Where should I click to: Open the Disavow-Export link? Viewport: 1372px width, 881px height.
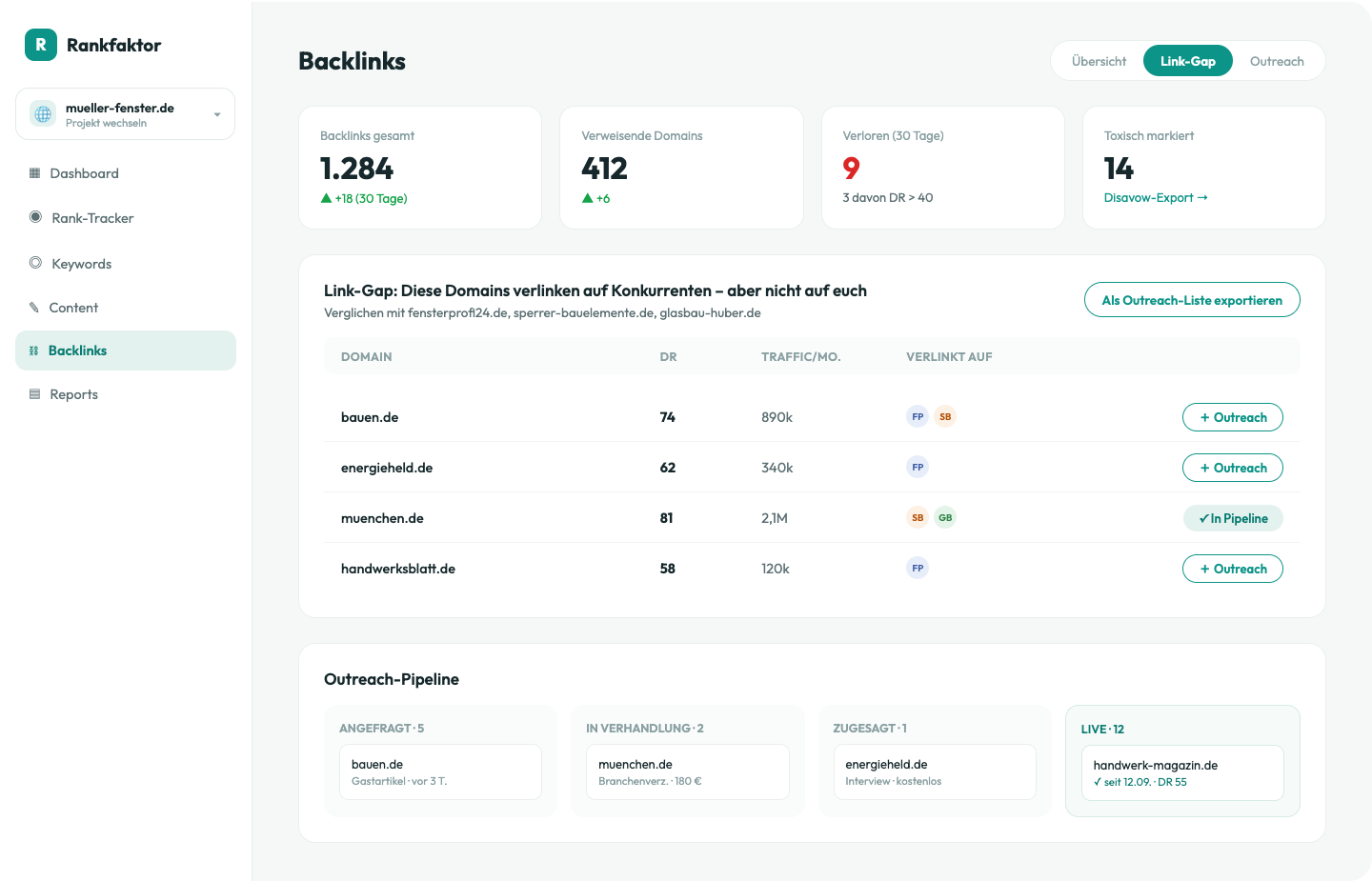[1156, 198]
